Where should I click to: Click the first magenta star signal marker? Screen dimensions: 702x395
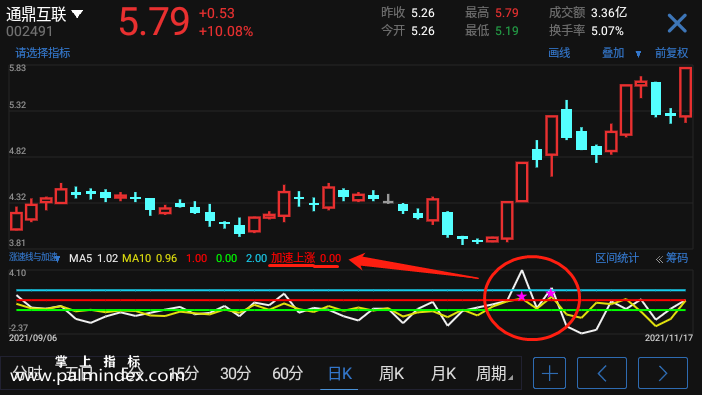tap(521, 296)
